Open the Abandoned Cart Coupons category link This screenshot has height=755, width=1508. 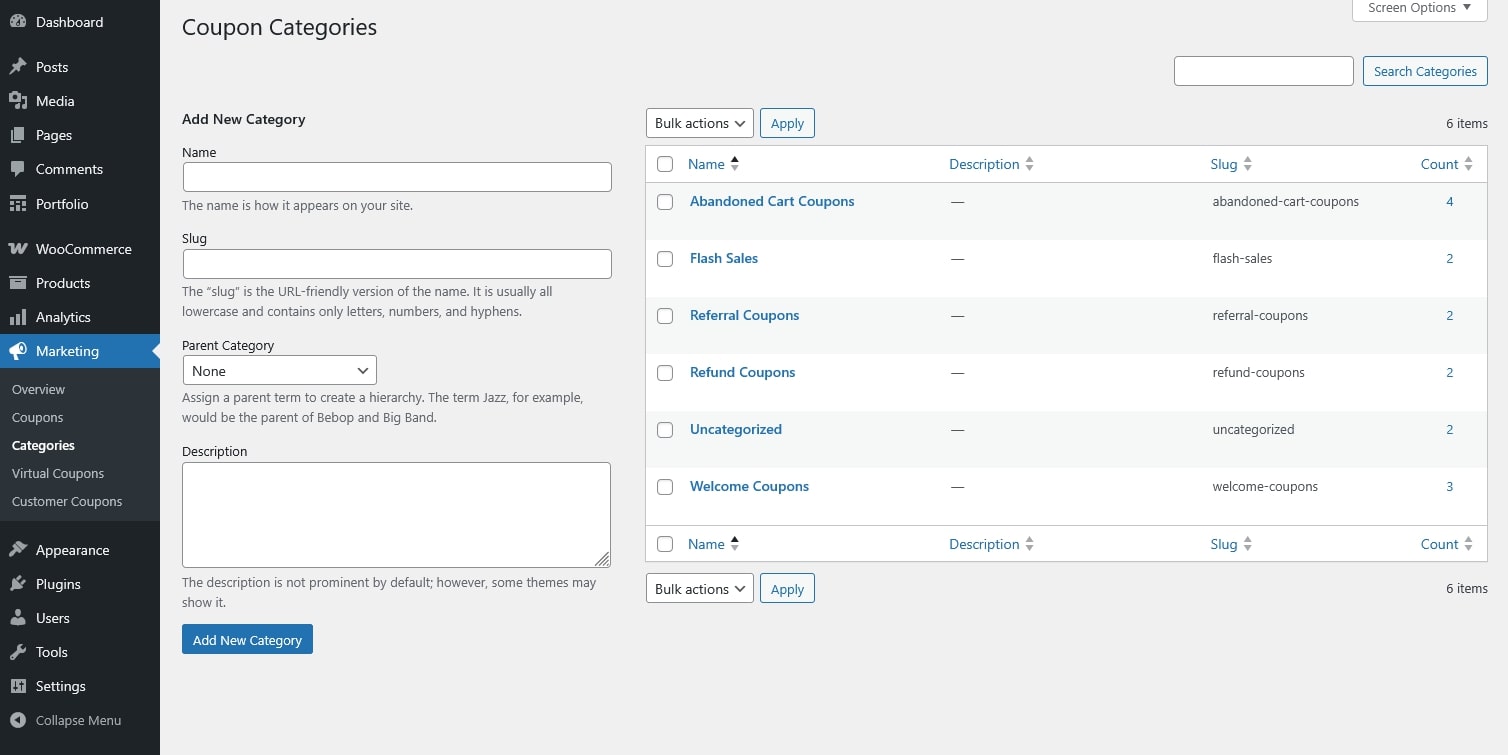pyautogui.click(x=772, y=201)
